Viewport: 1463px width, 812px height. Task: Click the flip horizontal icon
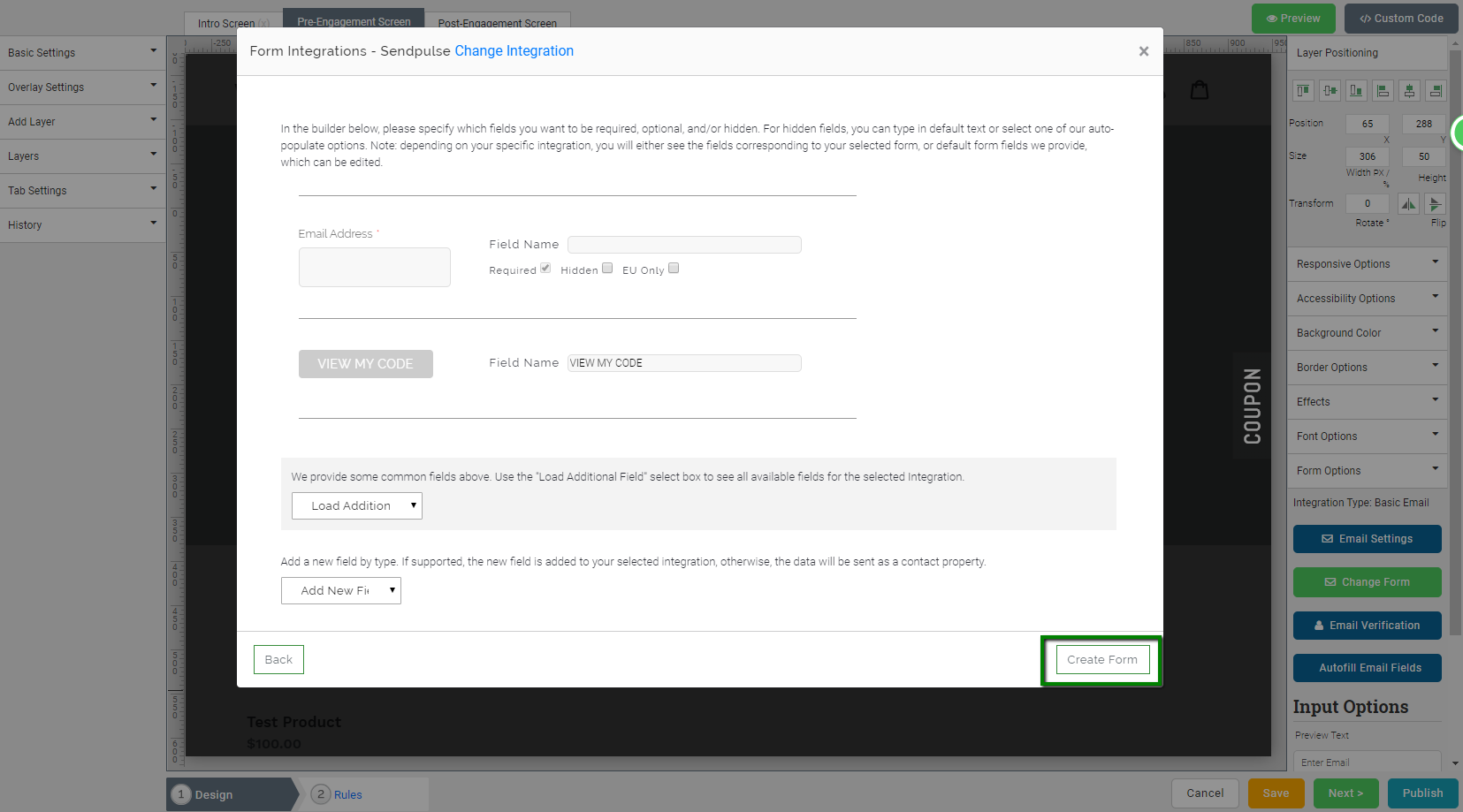[x=1408, y=204]
